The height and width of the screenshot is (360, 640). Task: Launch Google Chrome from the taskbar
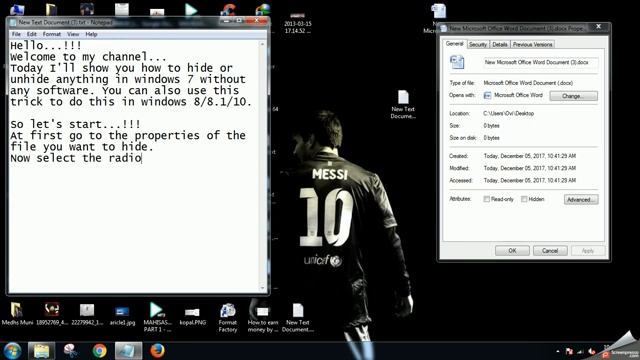click(x=99, y=351)
